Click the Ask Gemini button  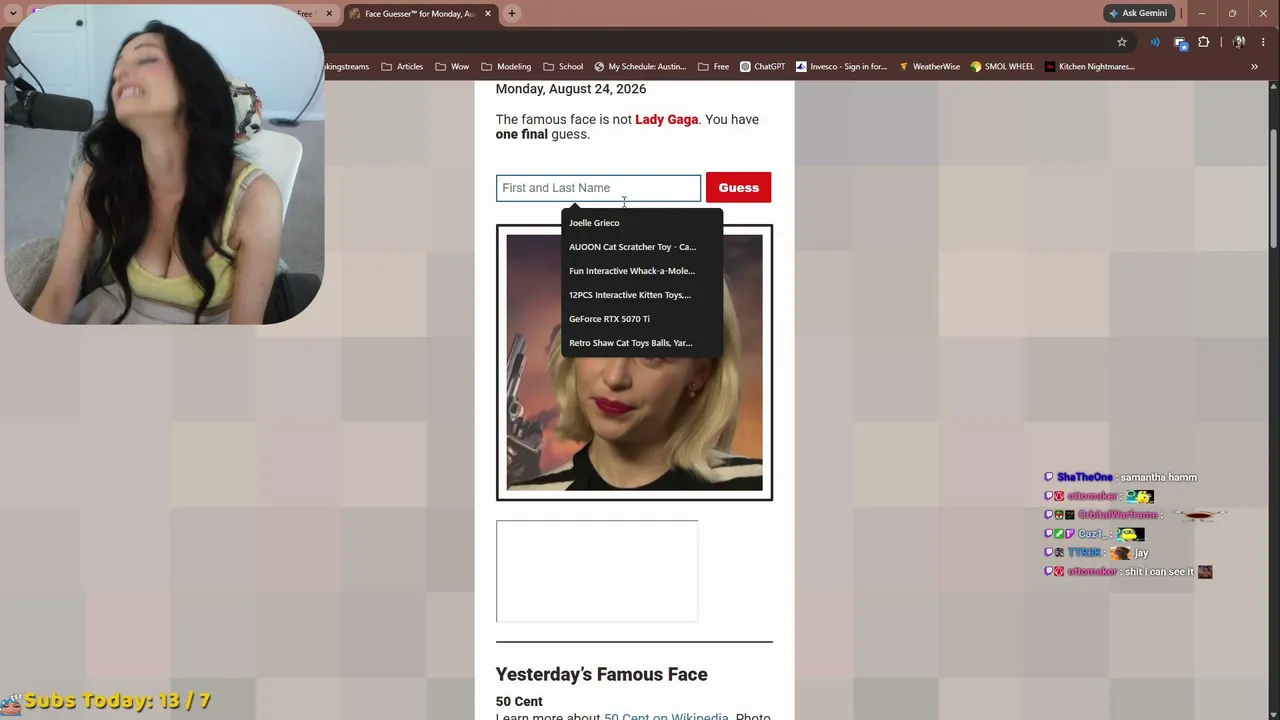(1137, 13)
